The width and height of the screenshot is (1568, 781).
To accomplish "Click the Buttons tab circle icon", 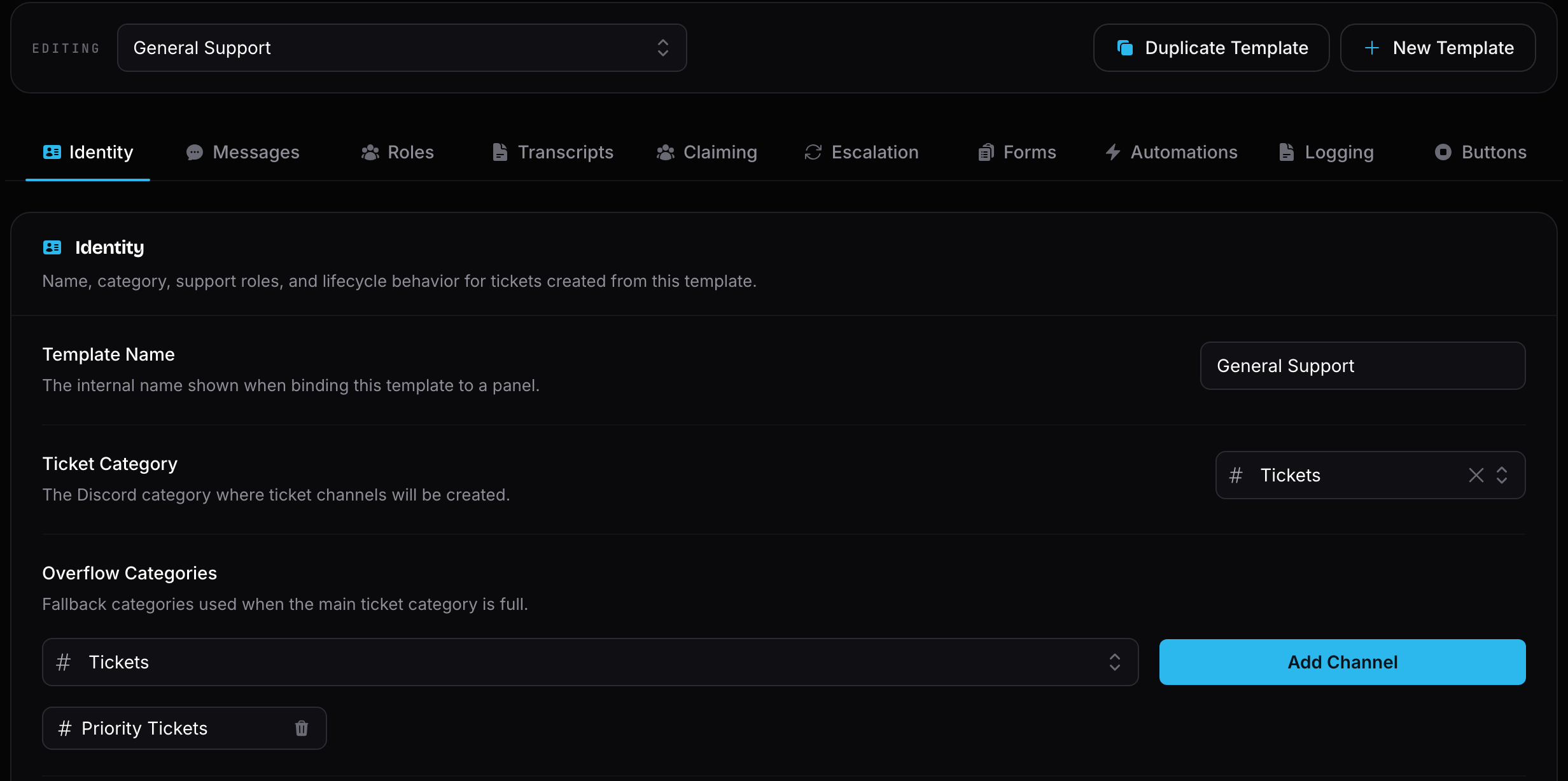I will point(1443,153).
